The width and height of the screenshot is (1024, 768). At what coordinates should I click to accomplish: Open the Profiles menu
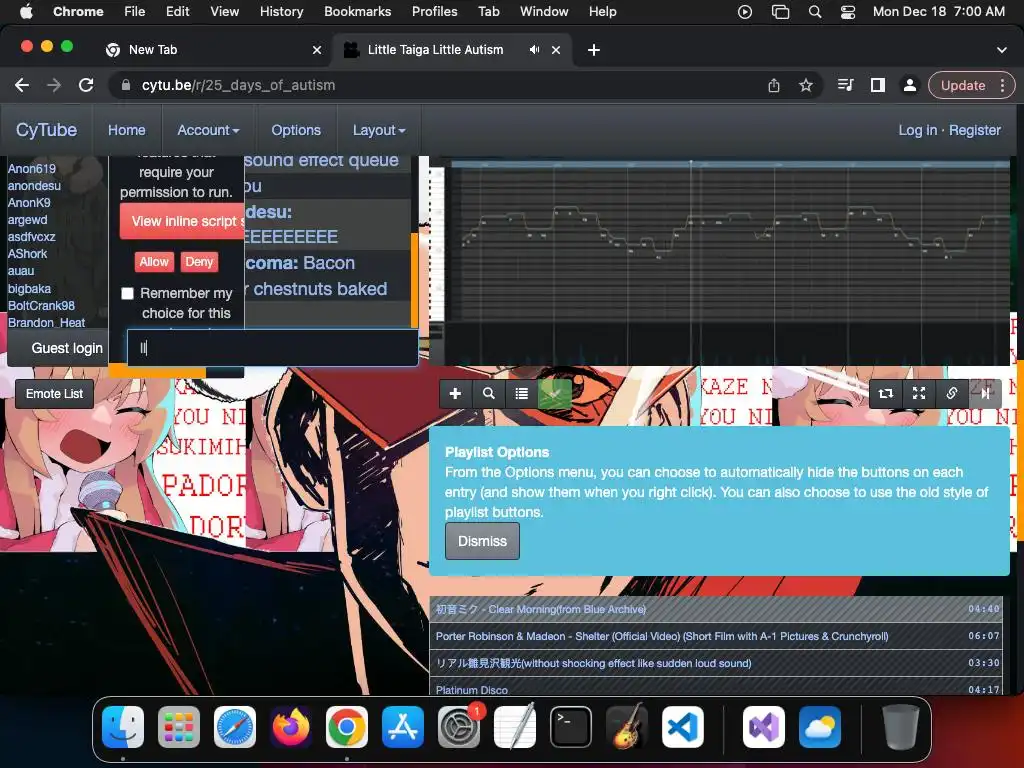pos(434,12)
